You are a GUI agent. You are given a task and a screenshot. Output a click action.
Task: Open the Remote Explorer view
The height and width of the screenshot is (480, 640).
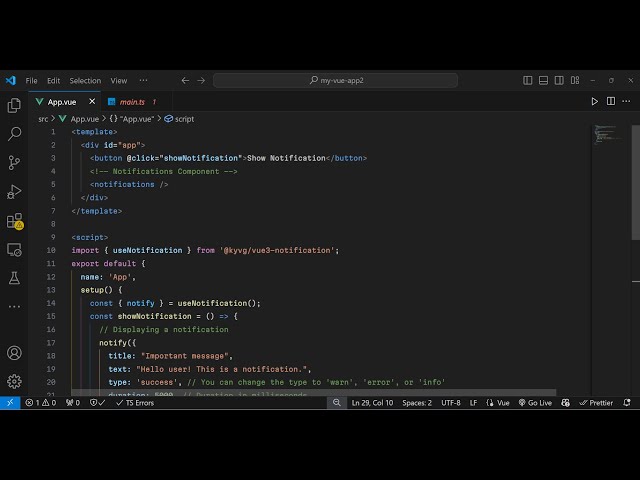(14, 249)
